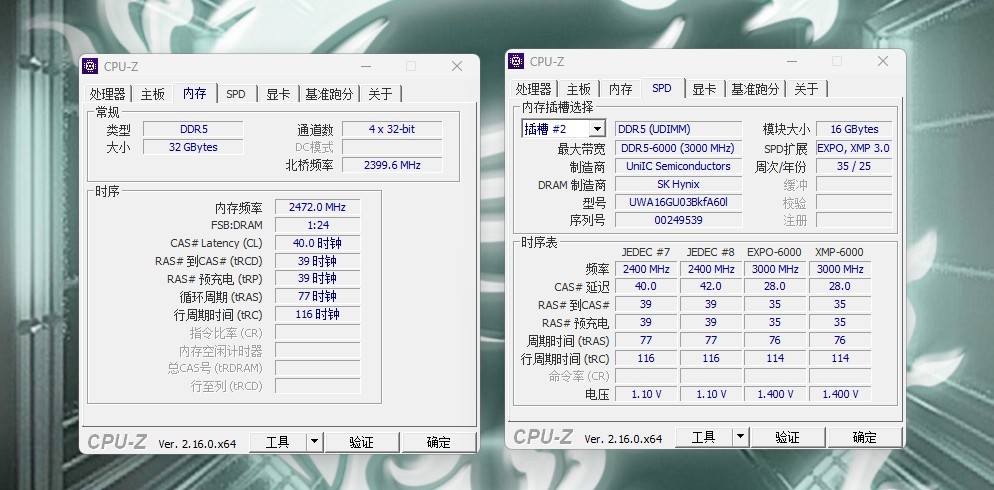
Task: Switch to 主板 tab in right window
Action: 578,89
